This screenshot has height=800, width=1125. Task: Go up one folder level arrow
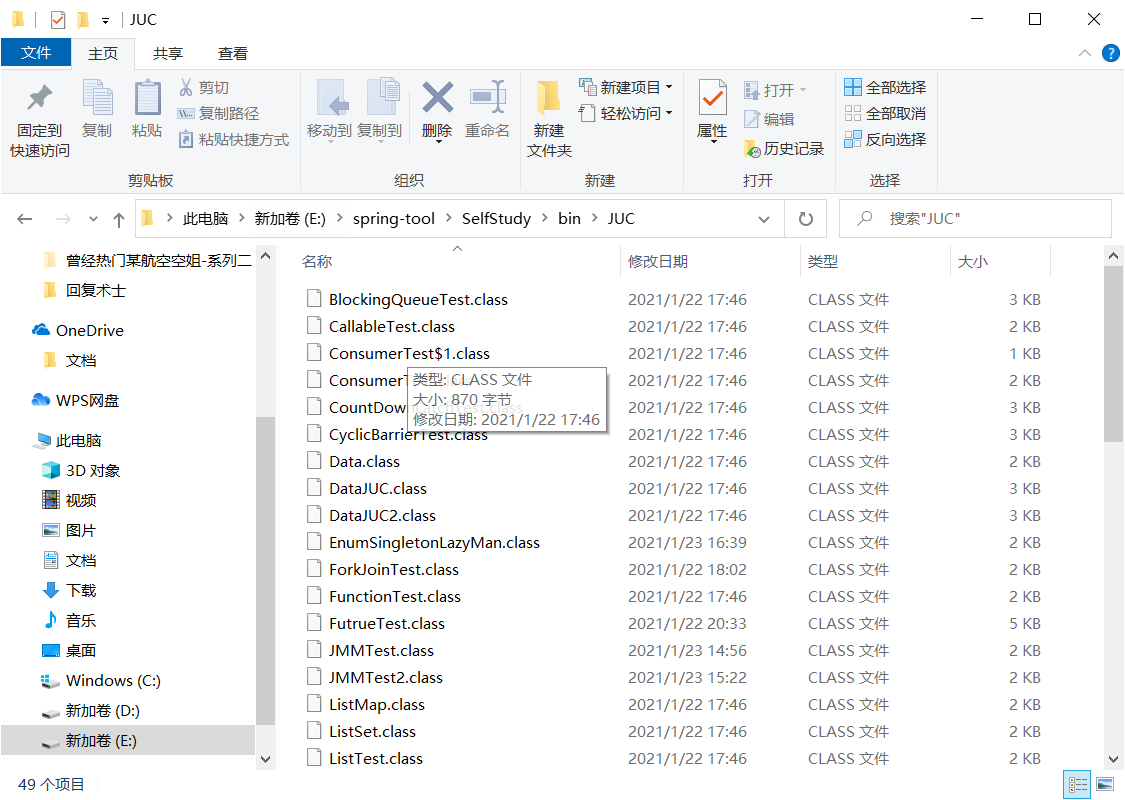pyautogui.click(x=119, y=219)
